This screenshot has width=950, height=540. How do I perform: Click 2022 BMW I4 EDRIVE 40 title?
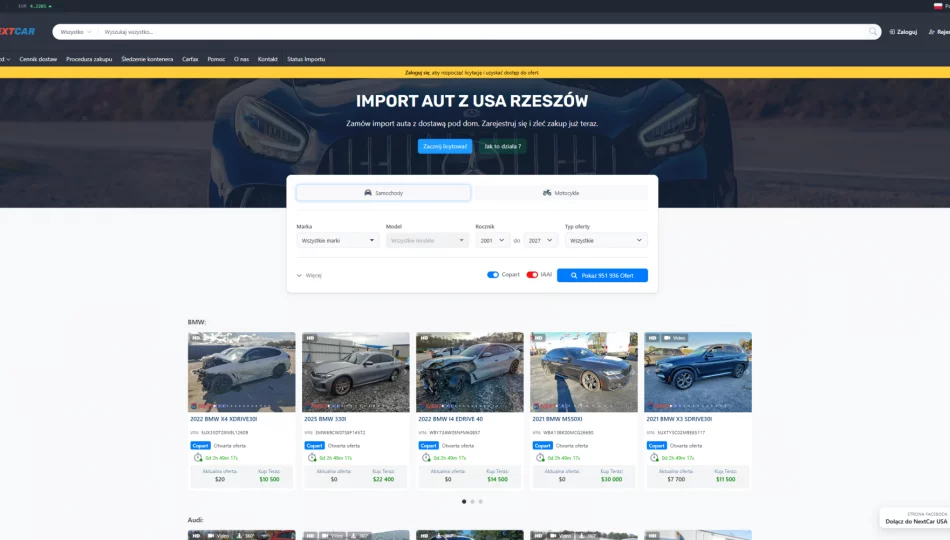[451, 419]
